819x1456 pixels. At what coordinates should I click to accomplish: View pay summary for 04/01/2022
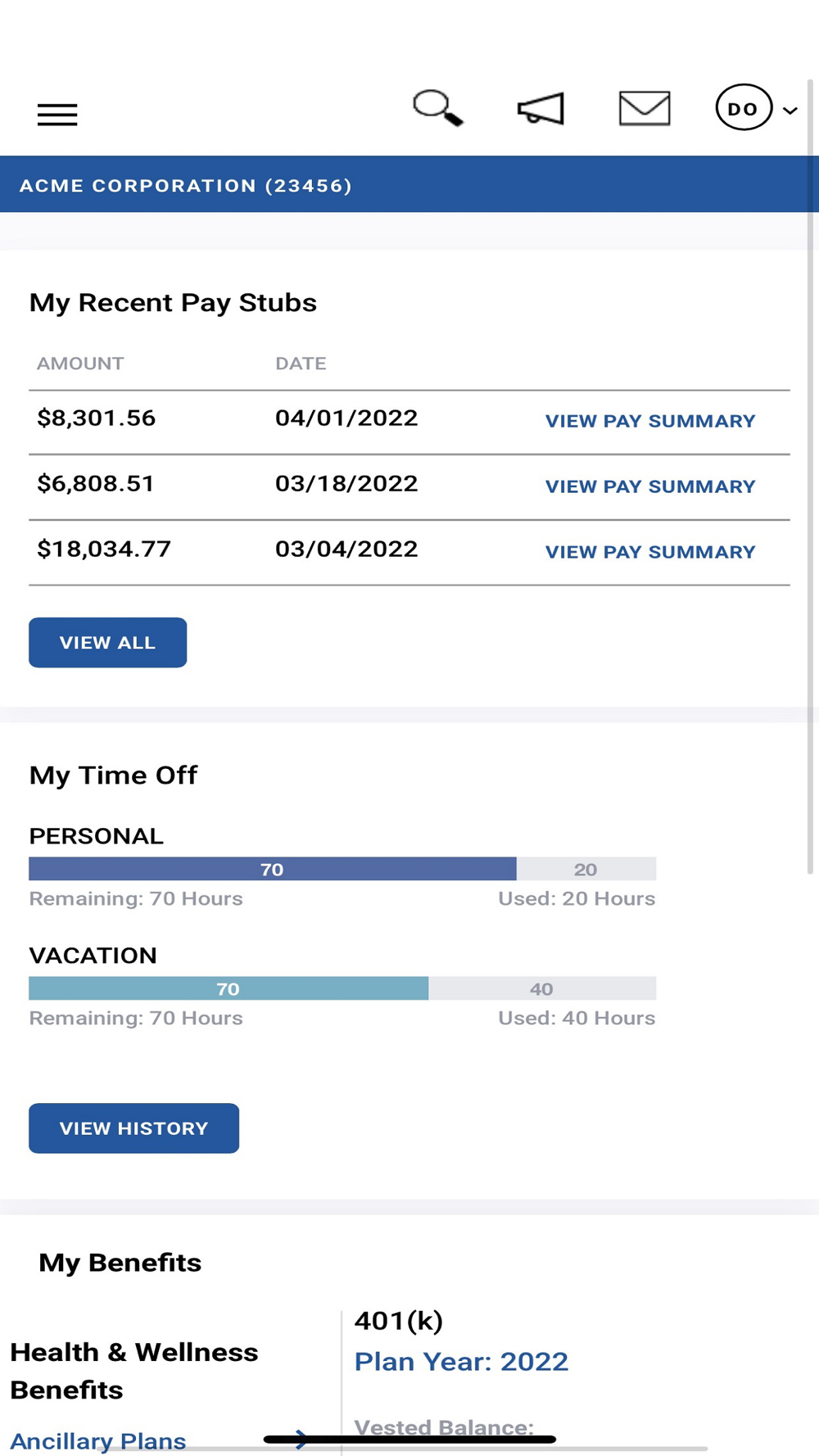[x=650, y=421]
